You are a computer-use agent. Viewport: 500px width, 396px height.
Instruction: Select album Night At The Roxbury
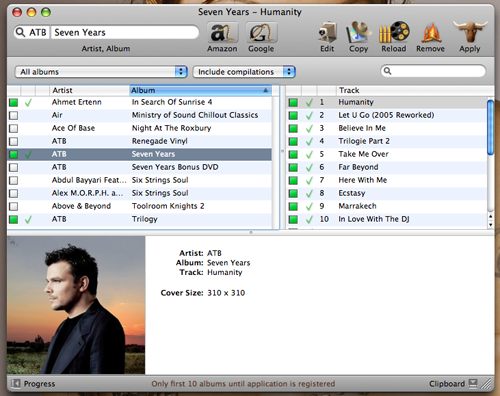171,128
